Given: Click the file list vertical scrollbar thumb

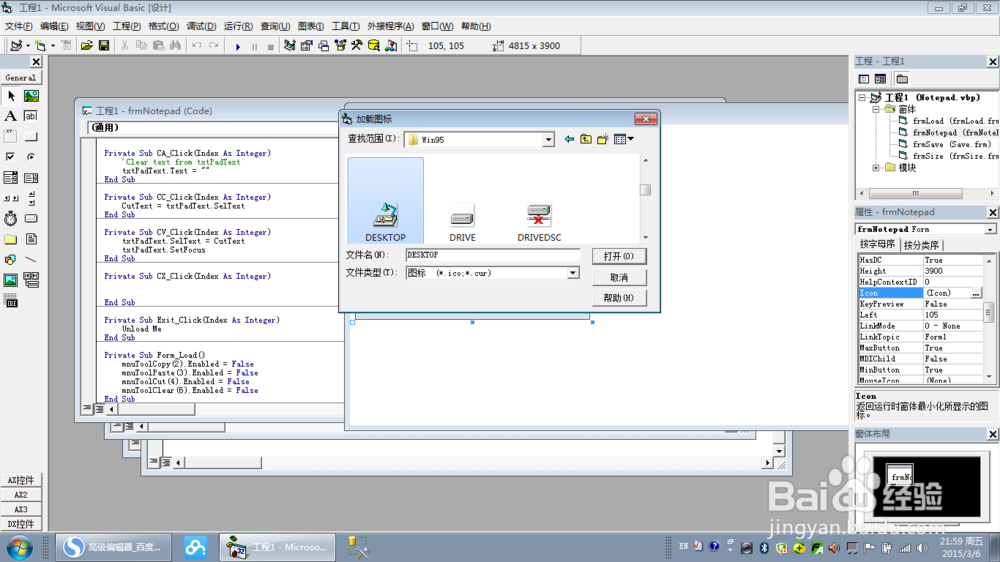Looking at the screenshot, I should tap(645, 189).
